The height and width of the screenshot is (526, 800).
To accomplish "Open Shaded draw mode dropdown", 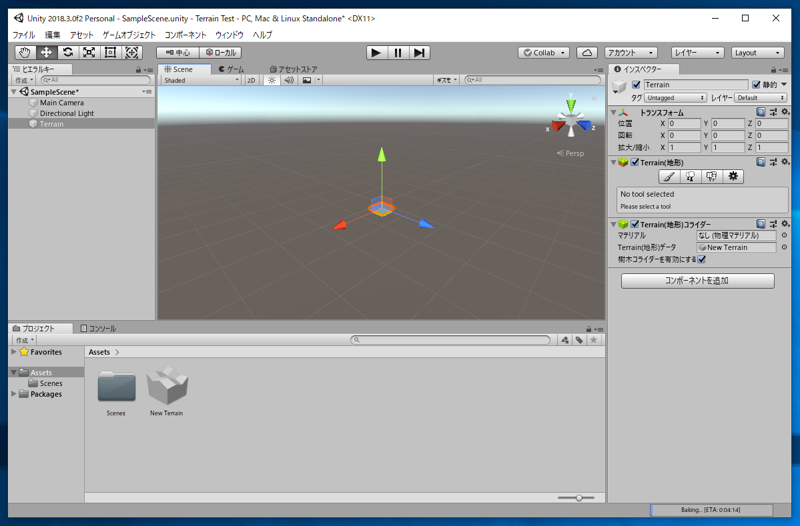I will point(201,80).
